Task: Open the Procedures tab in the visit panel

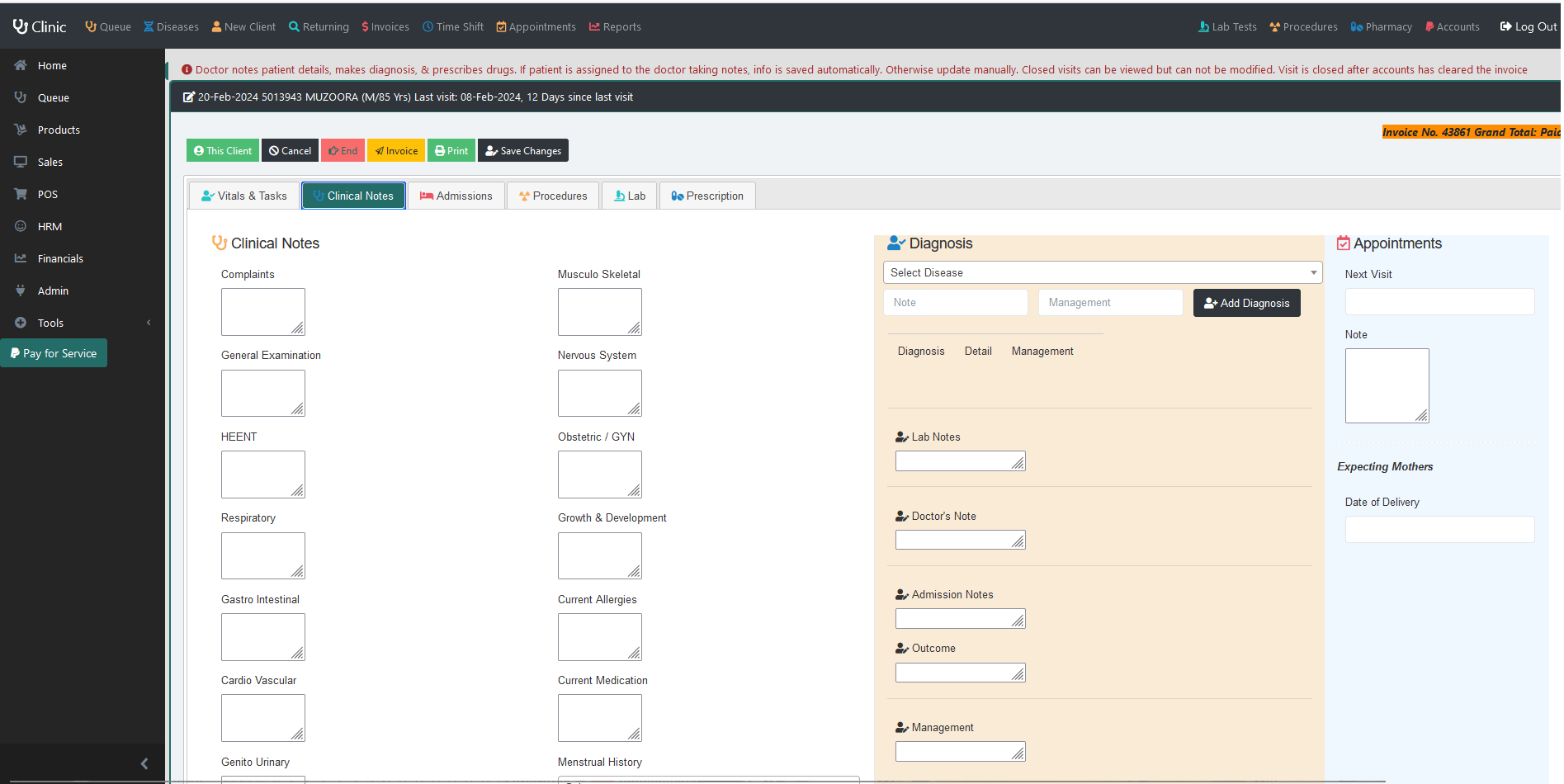Action: [x=553, y=196]
